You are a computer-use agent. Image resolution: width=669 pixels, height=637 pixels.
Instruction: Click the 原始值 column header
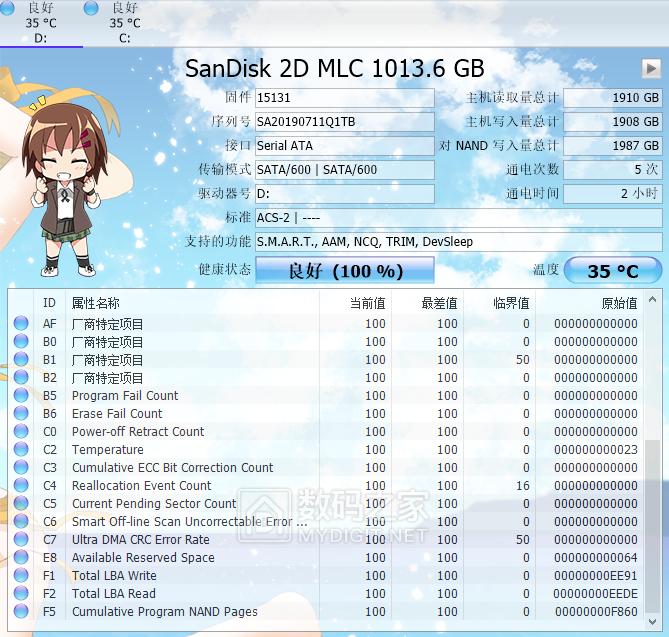pos(589,303)
